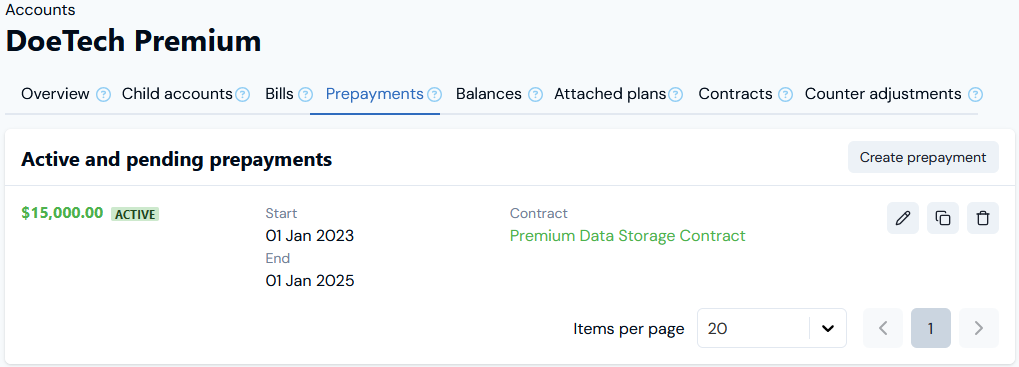Select page 1 in the pagination
This screenshot has width=1019, height=367.
(x=931, y=328)
